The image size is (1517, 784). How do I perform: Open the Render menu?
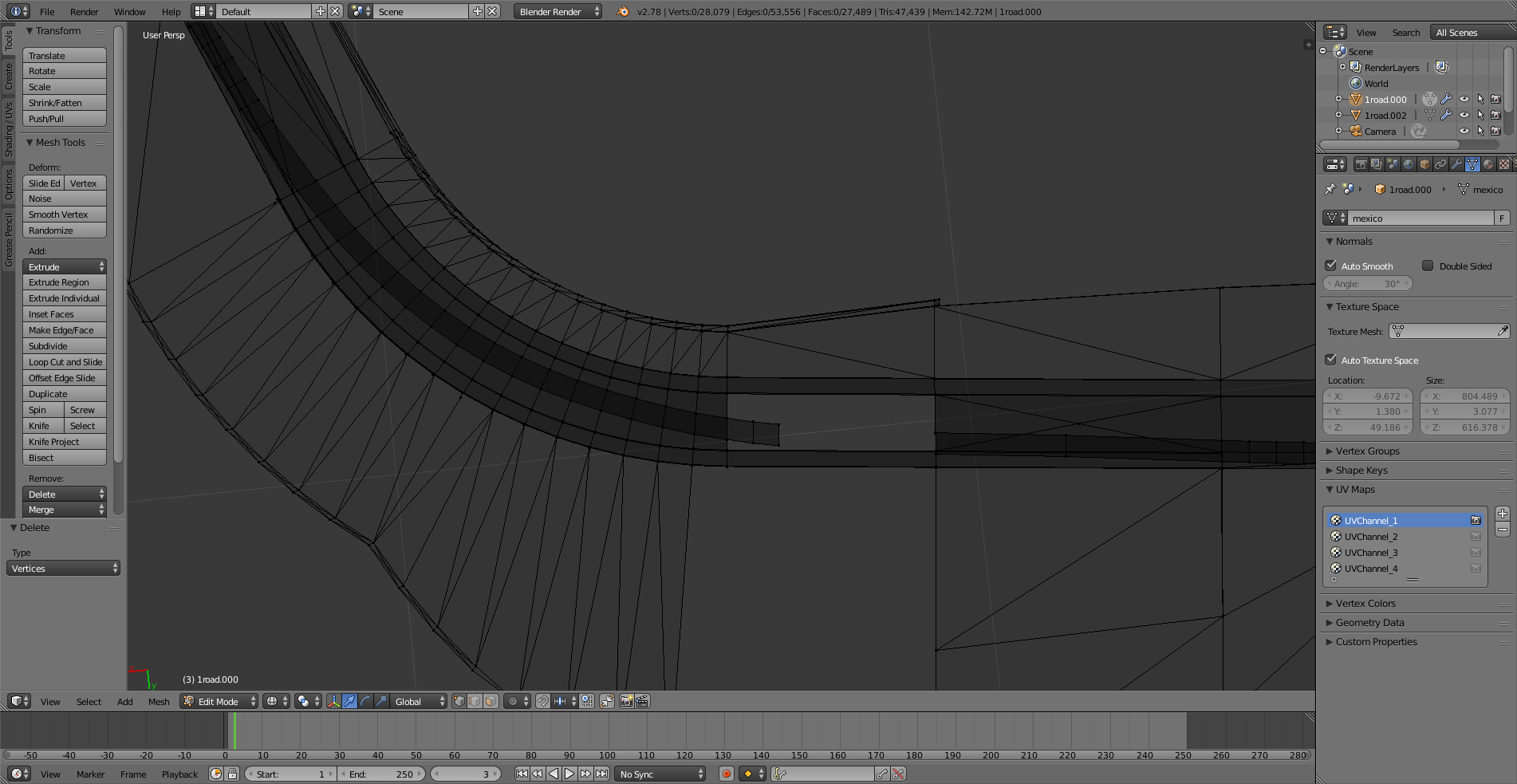84,12
